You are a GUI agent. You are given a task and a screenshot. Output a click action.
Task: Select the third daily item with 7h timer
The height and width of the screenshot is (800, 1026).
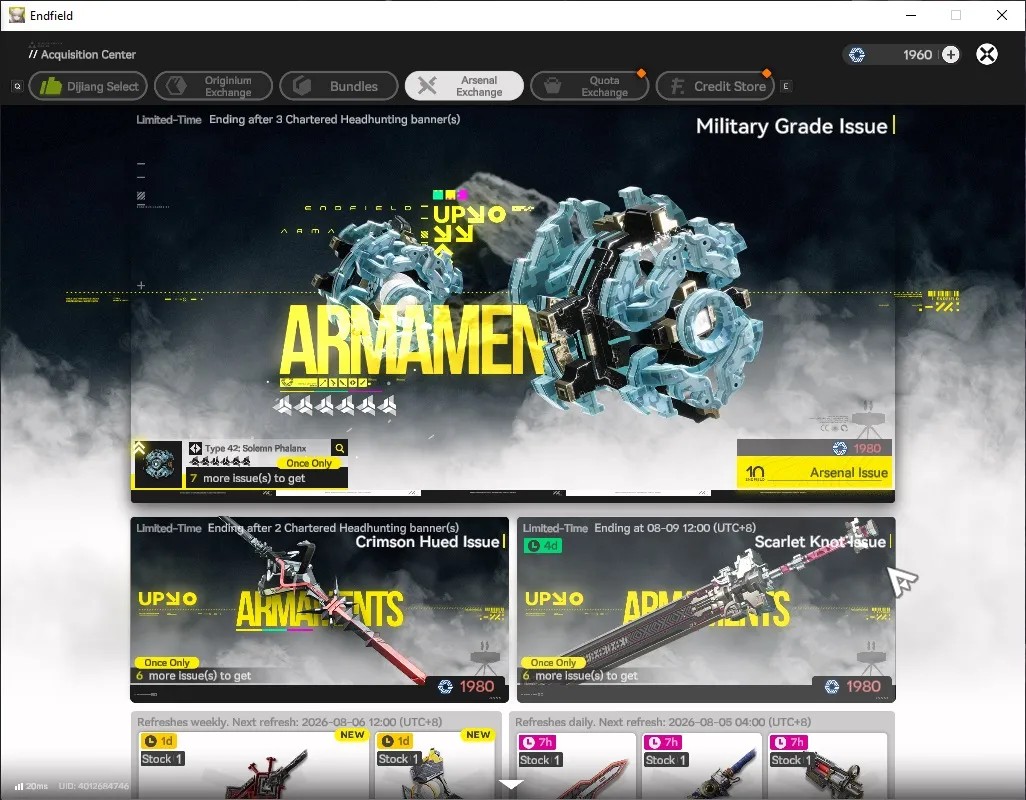826,765
